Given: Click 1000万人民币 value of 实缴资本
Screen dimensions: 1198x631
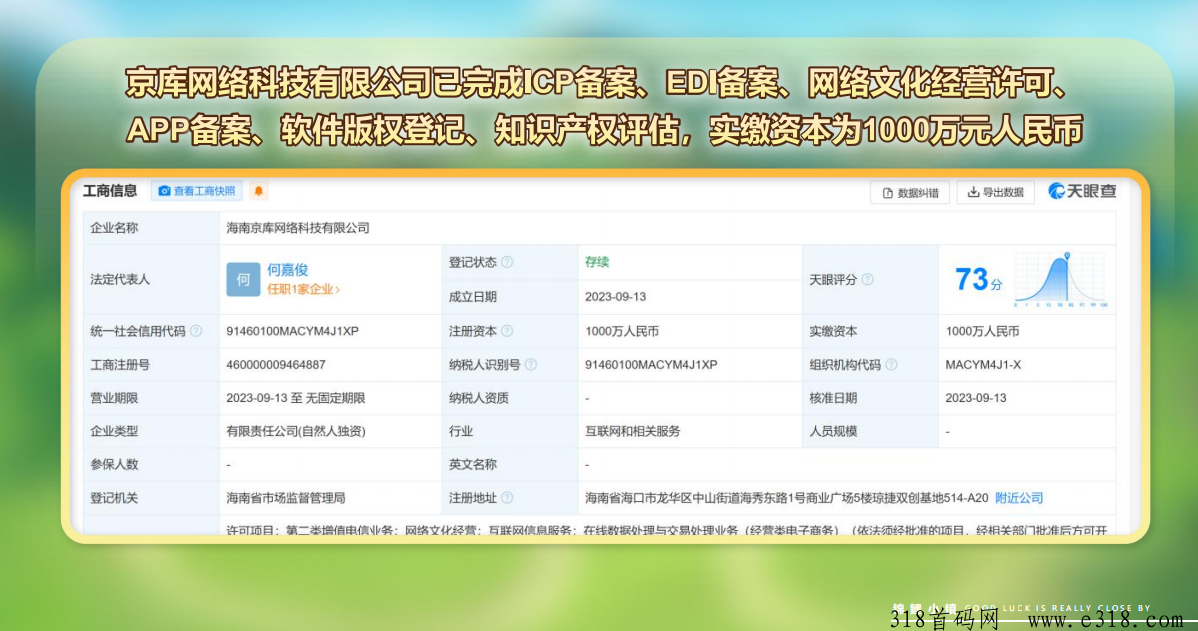Looking at the screenshot, I should pyautogui.click(x=983, y=331).
